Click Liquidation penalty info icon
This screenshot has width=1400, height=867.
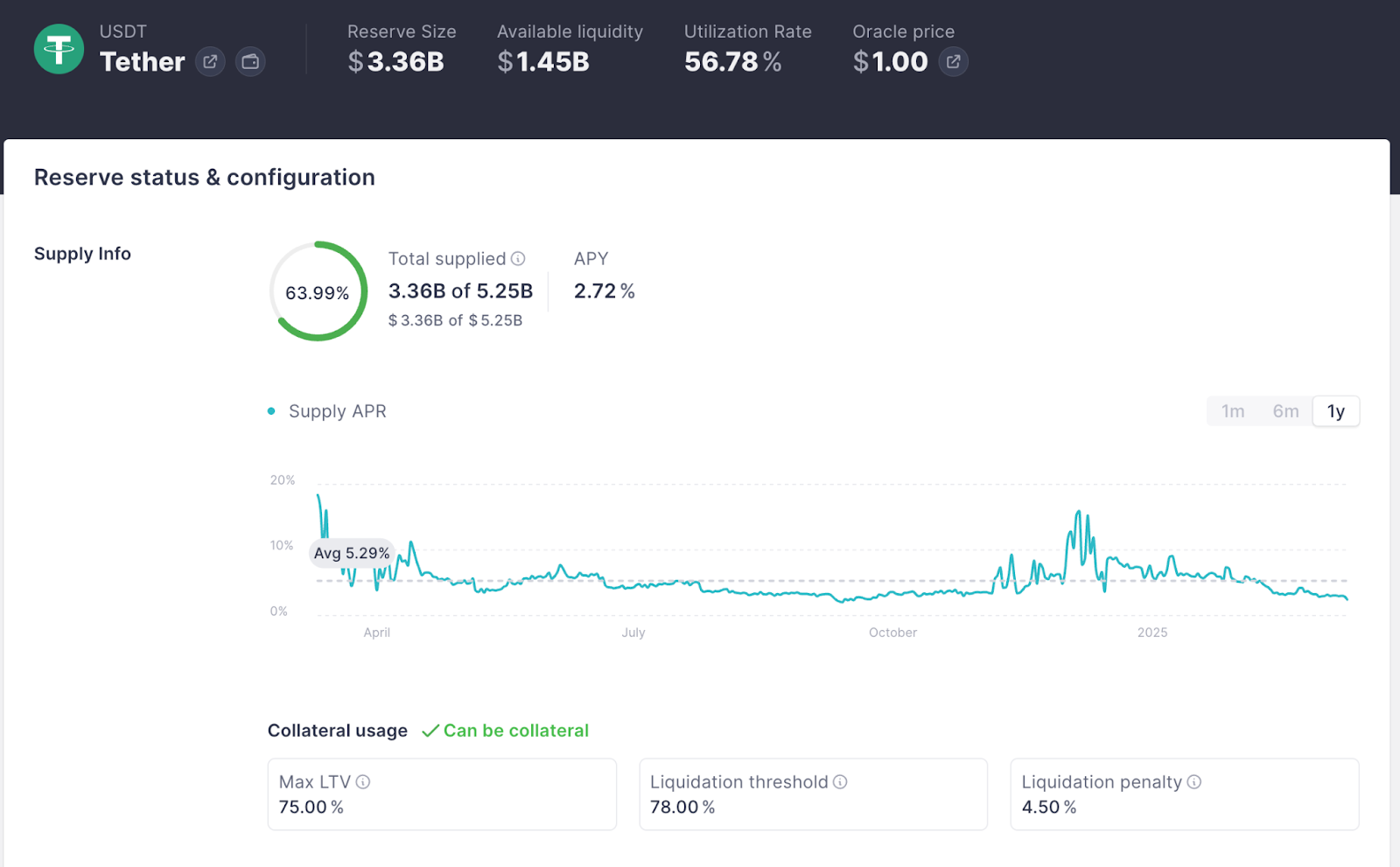pos(1194,782)
